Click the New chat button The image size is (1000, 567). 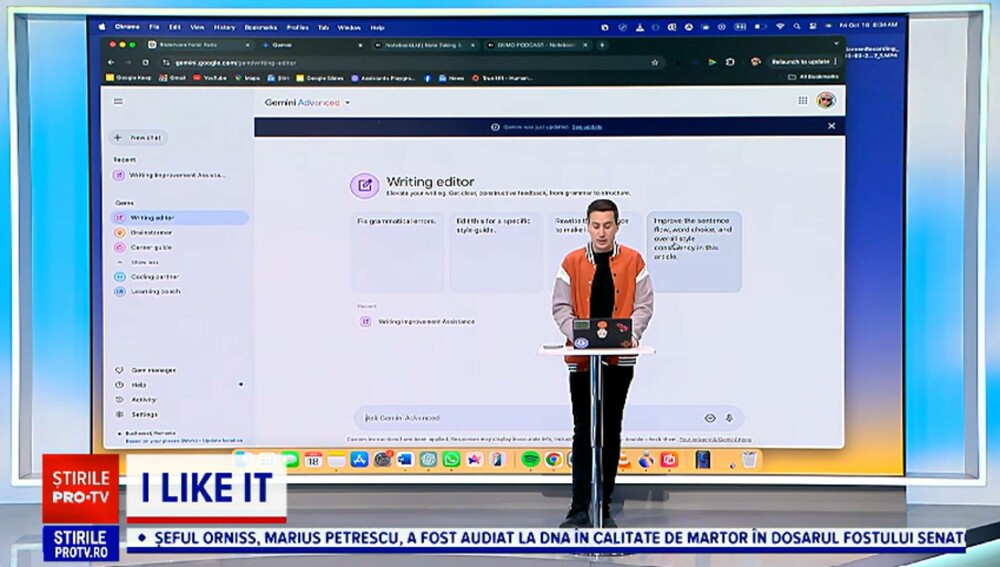point(138,138)
